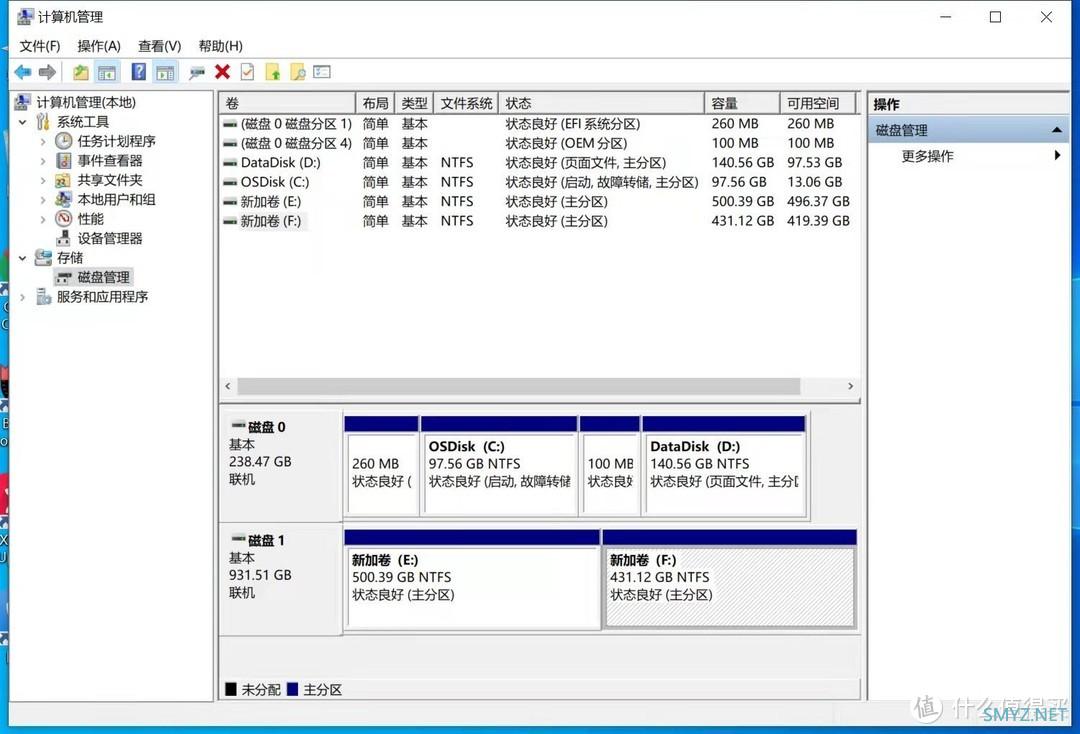
Task: Select the DataDisk (D:) volume row
Action: tap(537, 162)
